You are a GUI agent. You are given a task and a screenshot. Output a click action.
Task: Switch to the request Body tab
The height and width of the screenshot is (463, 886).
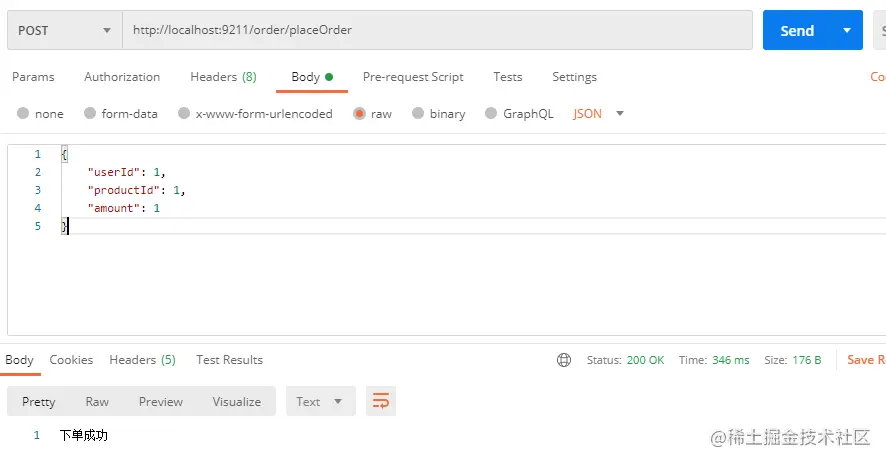pos(312,77)
